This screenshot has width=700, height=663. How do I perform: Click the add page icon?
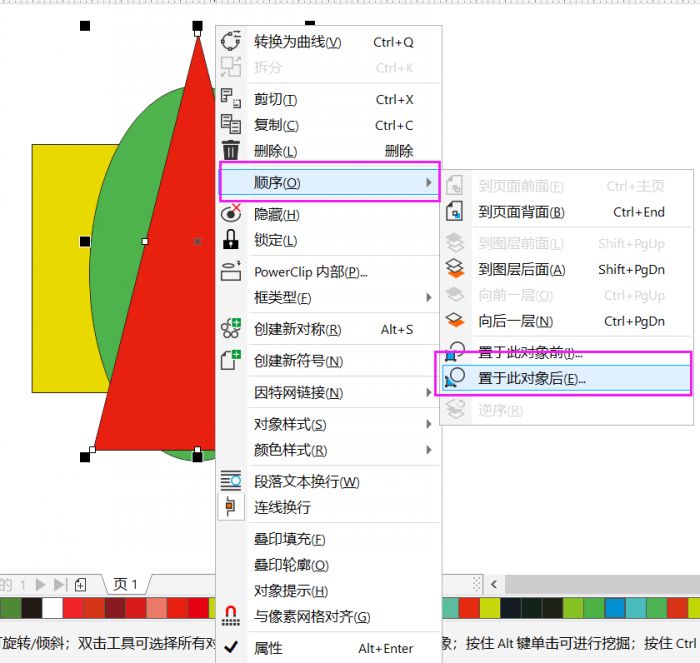(80, 584)
